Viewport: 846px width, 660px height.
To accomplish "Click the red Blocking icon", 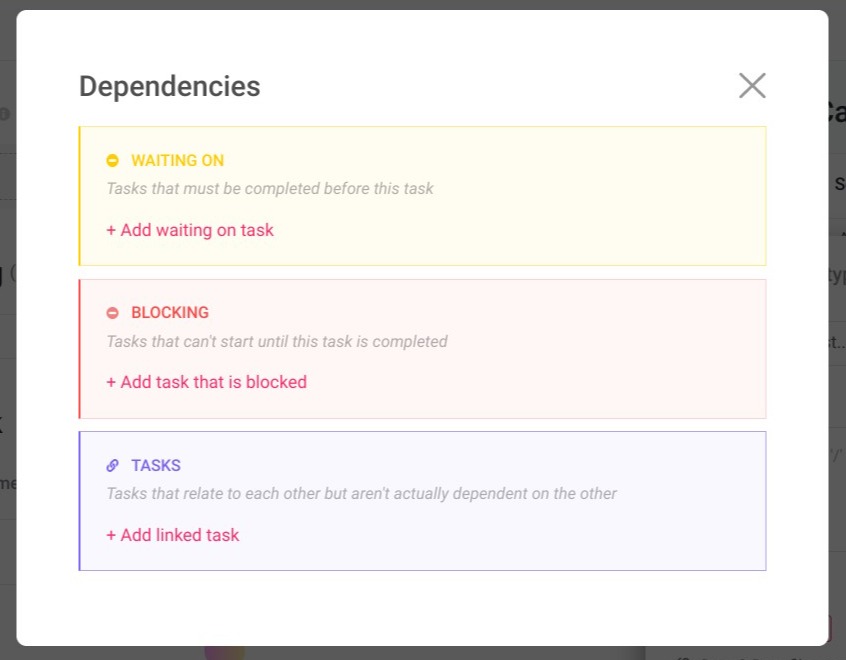I will coord(112,312).
